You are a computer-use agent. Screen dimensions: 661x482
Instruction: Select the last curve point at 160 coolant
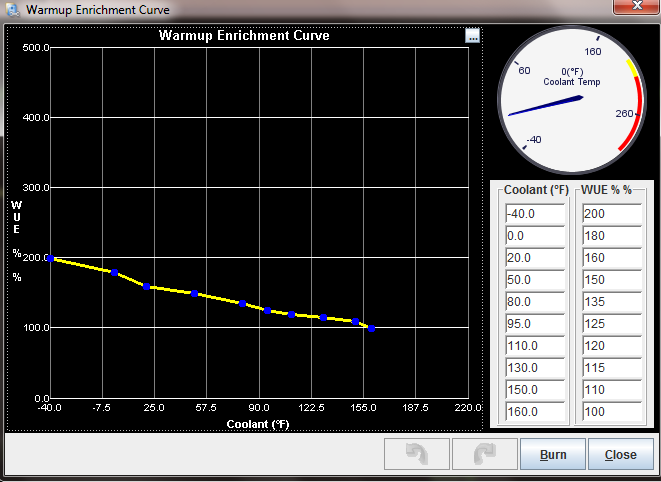point(372,328)
